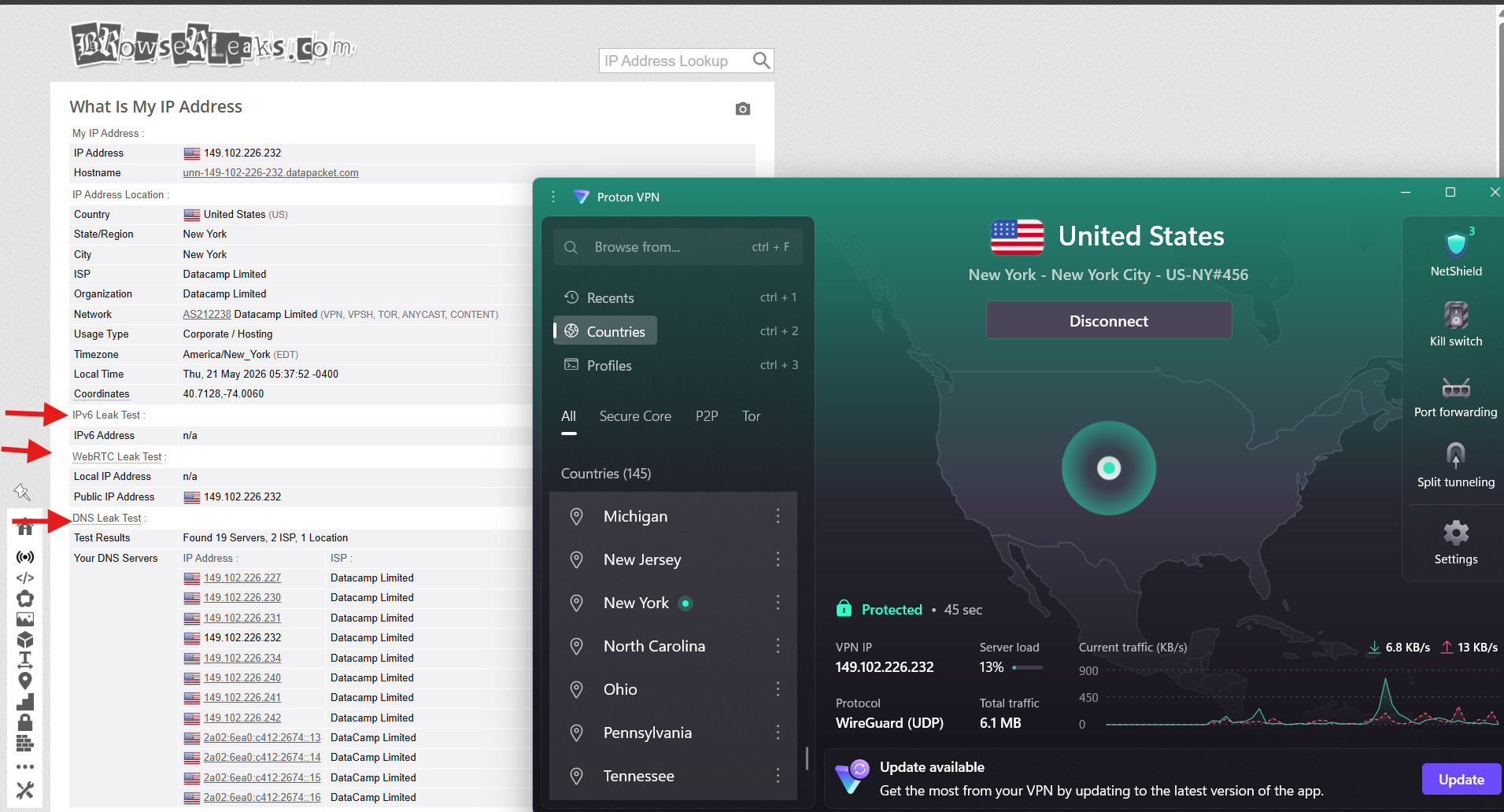Click the Update button
Image resolution: width=1504 pixels, height=812 pixels.
click(x=1461, y=779)
